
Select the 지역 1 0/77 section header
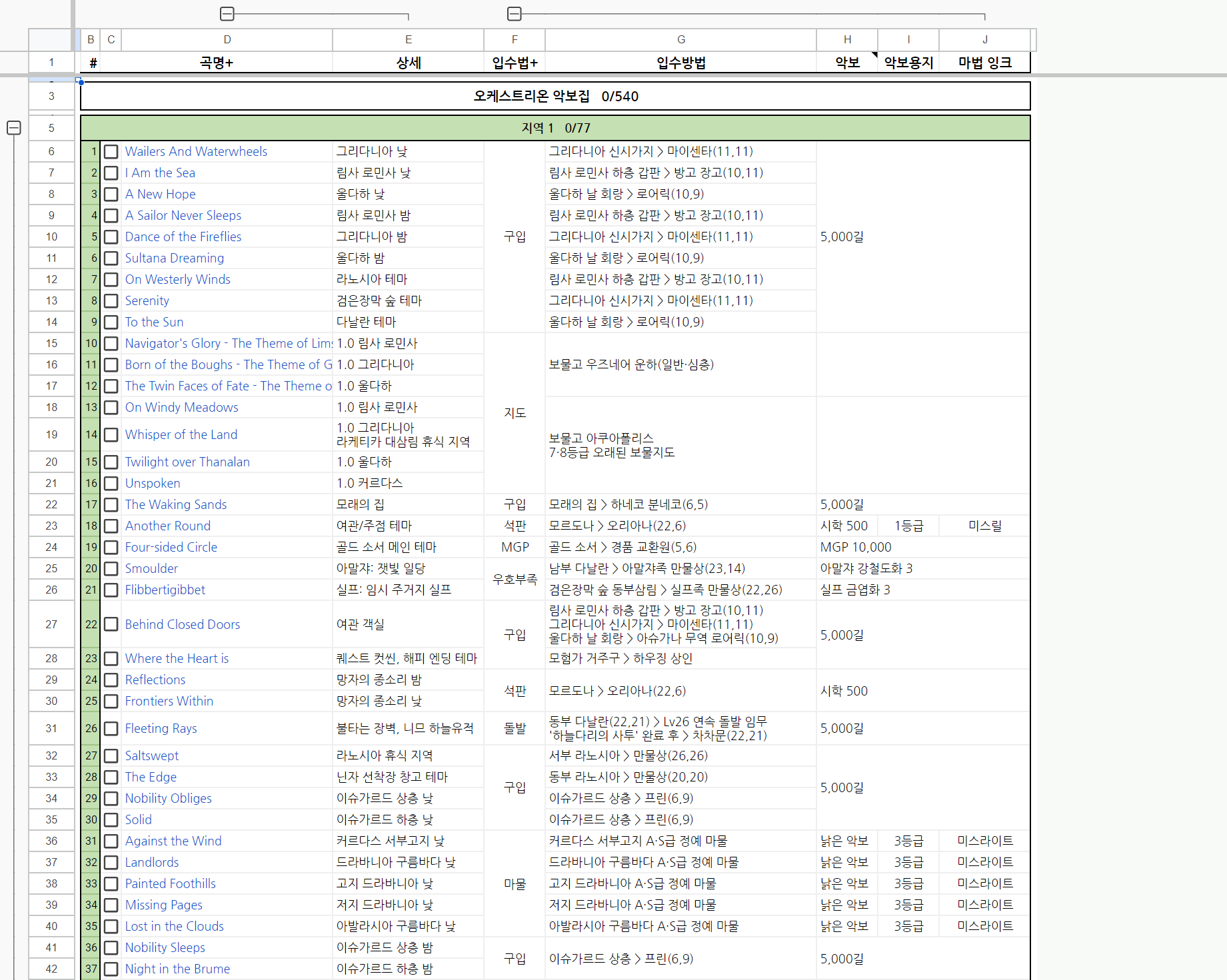pyautogui.click(x=555, y=128)
